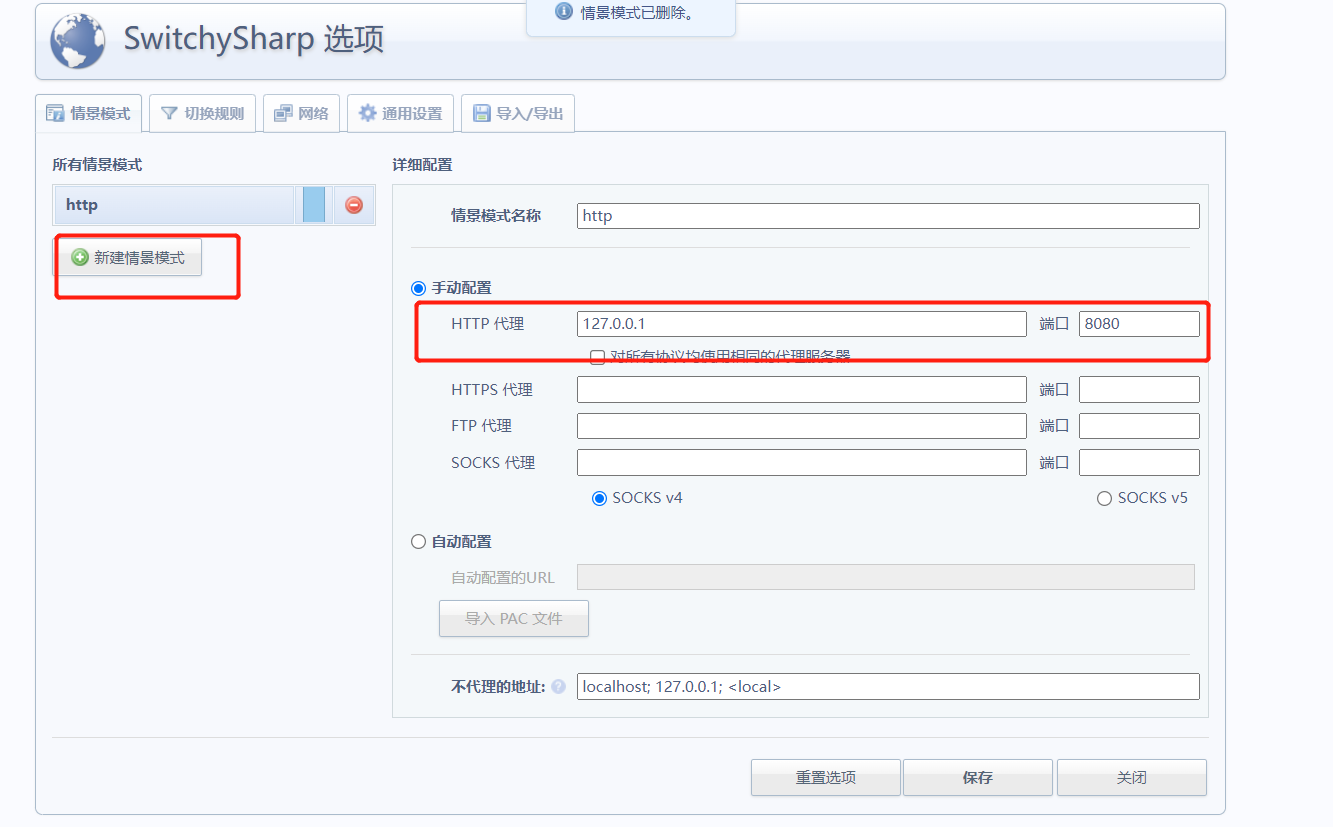Open the 导入/导出 tab

click(517, 113)
